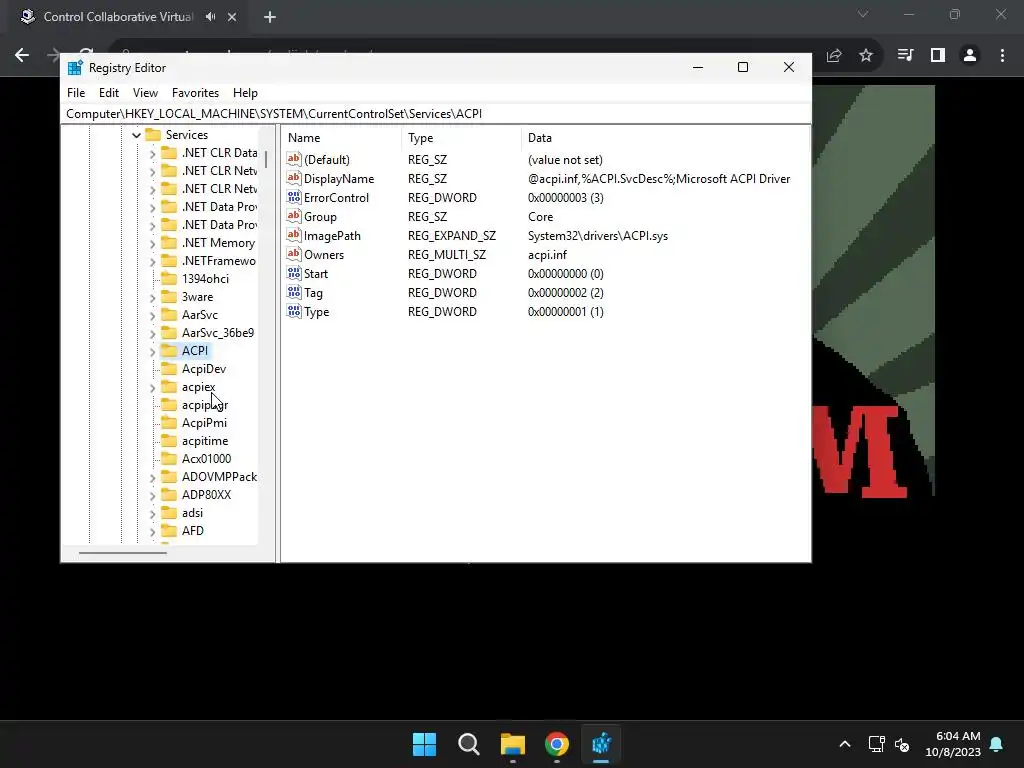Select the ACPI folder icon

[x=169, y=351]
